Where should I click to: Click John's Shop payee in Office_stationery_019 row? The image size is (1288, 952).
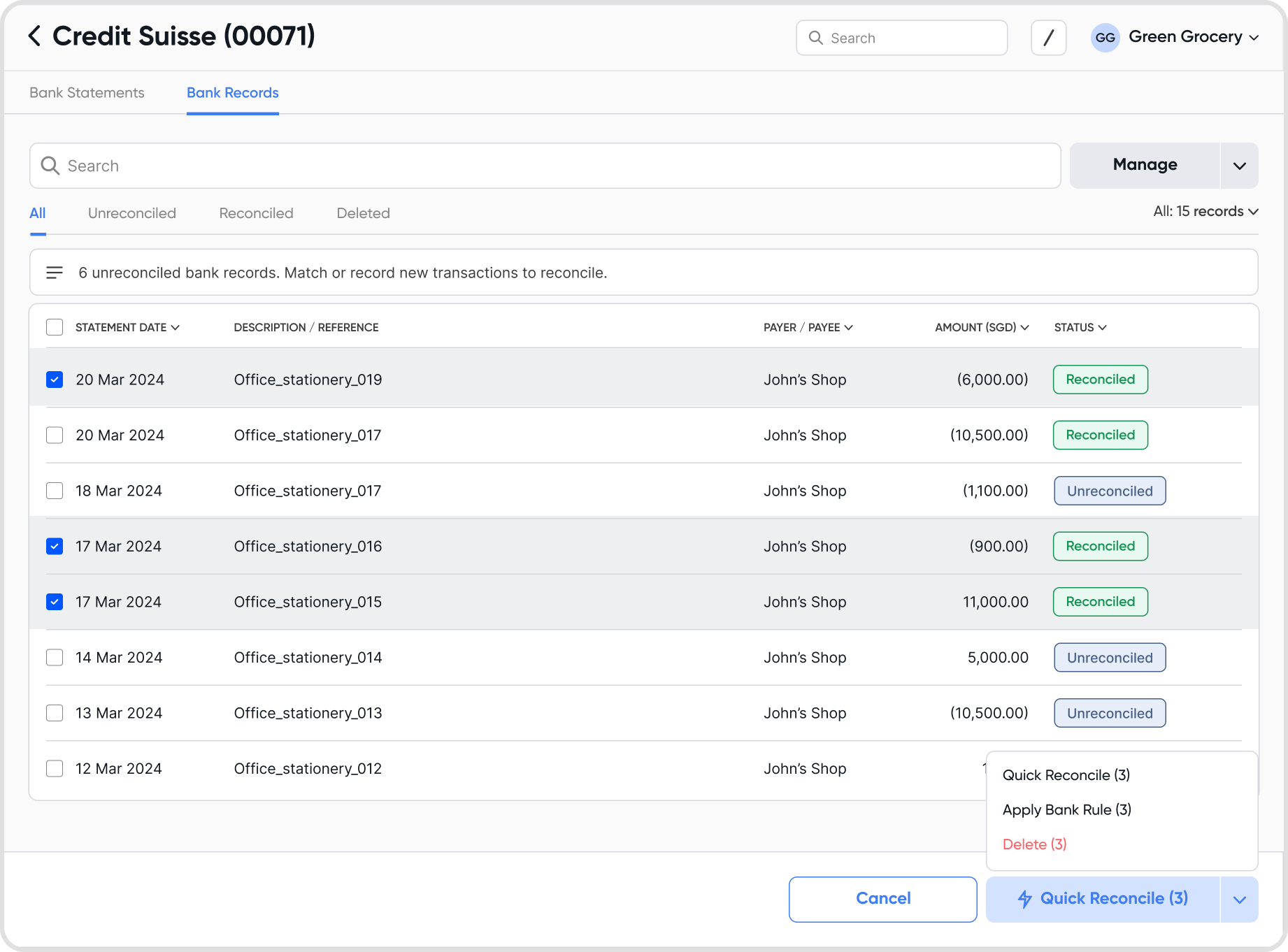tap(805, 380)
